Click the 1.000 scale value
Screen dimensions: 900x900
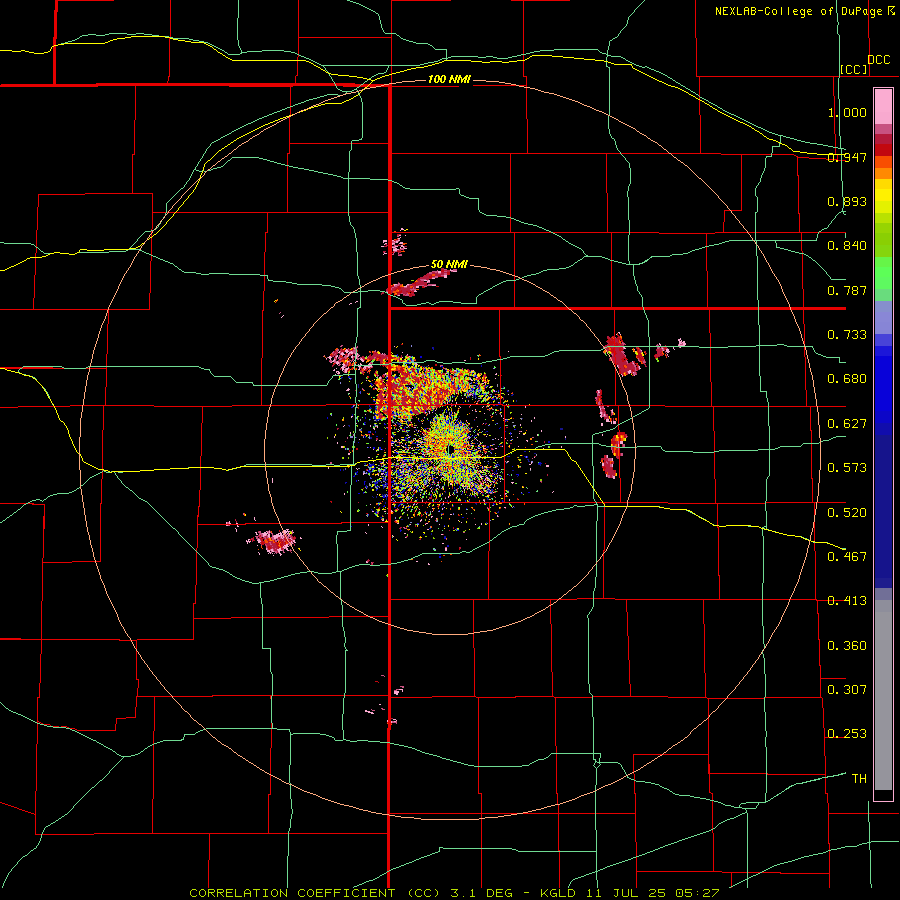(847, 112)
